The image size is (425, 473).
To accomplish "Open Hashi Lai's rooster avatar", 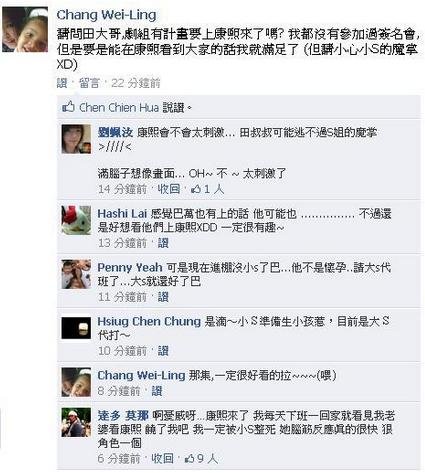I will coord(76,220).
